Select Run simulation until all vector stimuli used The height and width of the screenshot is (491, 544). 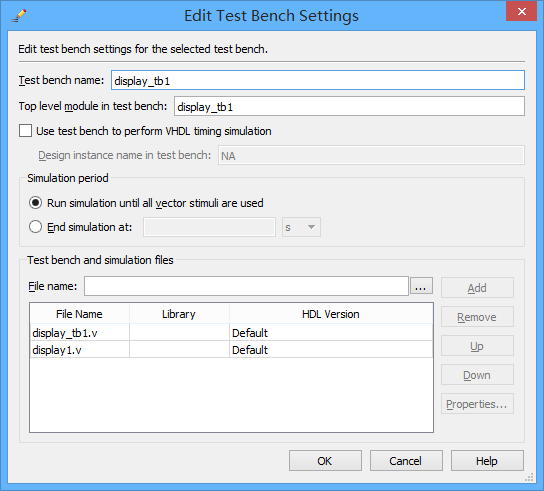click(x=35, y=203)
